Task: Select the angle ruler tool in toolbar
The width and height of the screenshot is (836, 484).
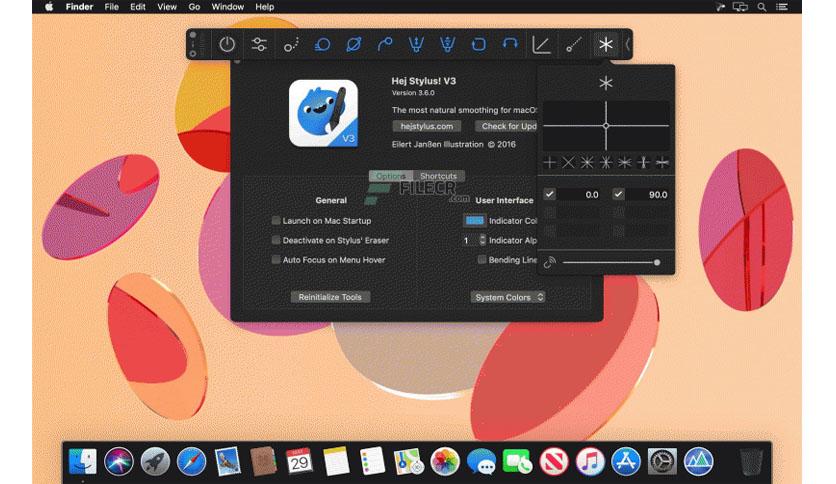Action: tap(541, 44)
